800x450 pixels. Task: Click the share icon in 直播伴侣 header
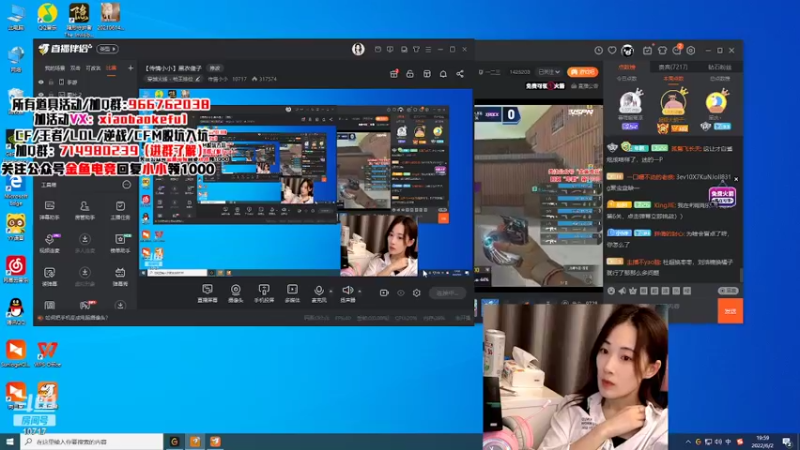[x=460, y=74]
